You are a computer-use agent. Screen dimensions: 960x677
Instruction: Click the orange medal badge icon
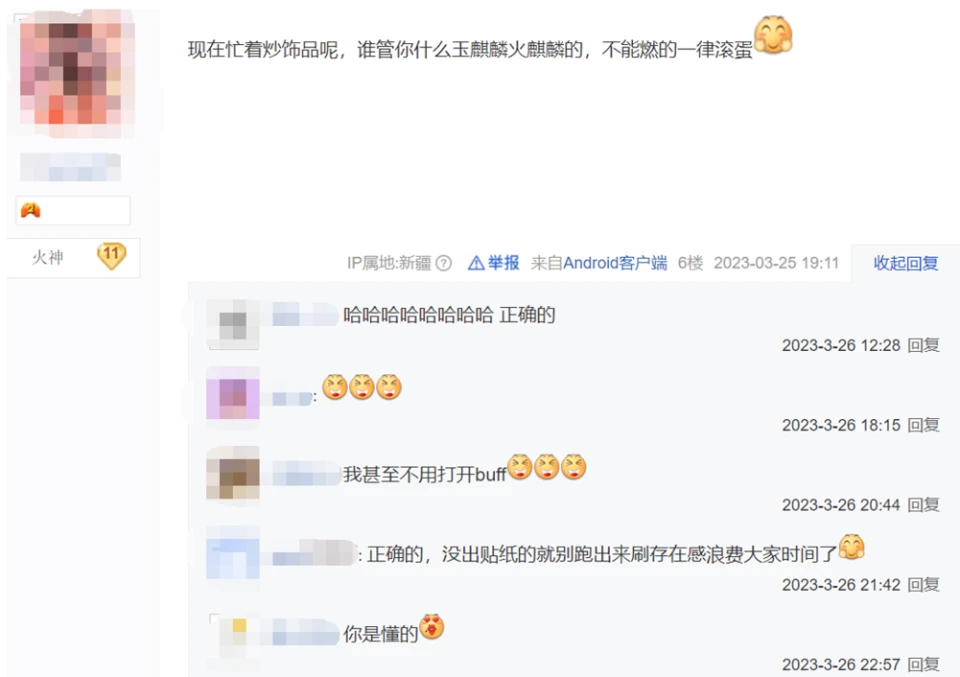[x=31, y=211]
